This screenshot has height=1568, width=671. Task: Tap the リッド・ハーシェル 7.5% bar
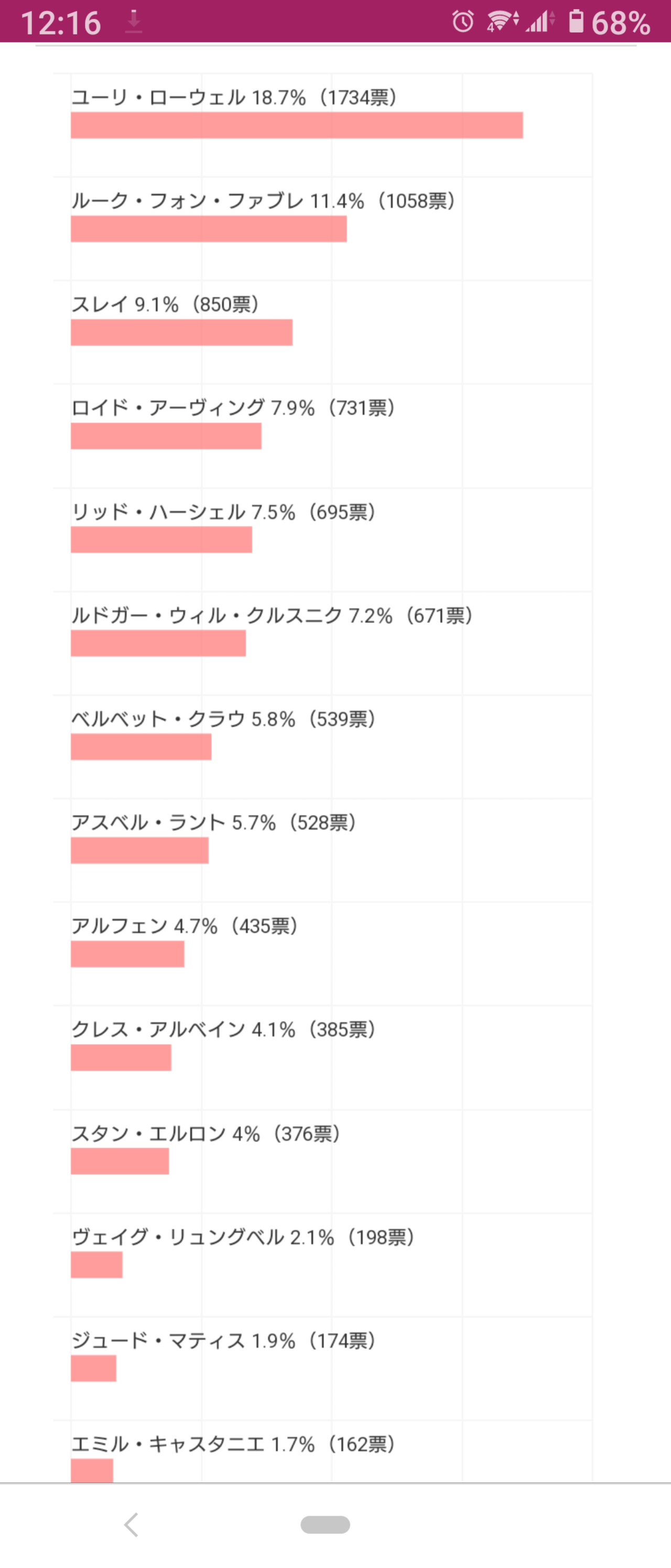161,539
